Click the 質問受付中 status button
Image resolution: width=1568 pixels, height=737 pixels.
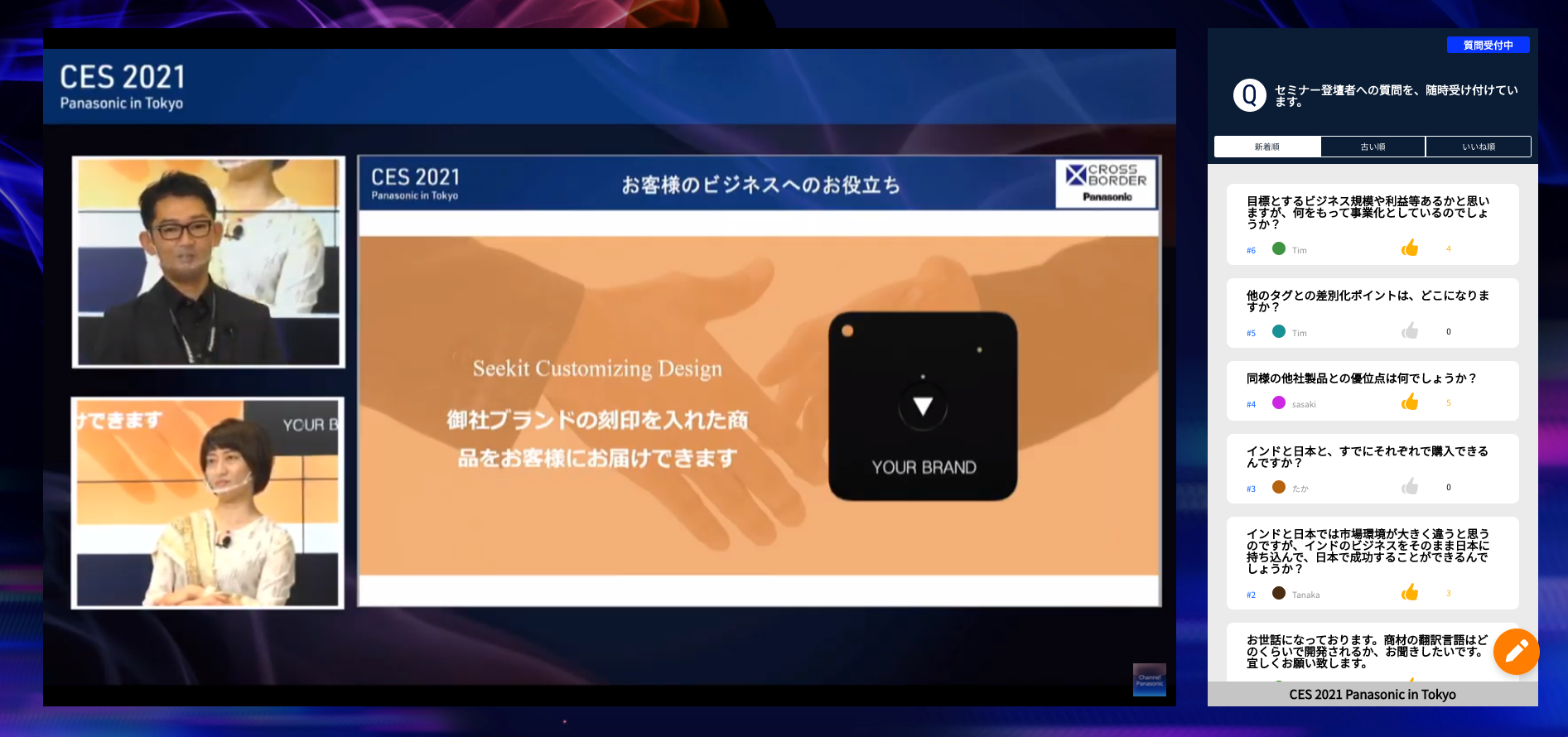tap(1488, 45)
